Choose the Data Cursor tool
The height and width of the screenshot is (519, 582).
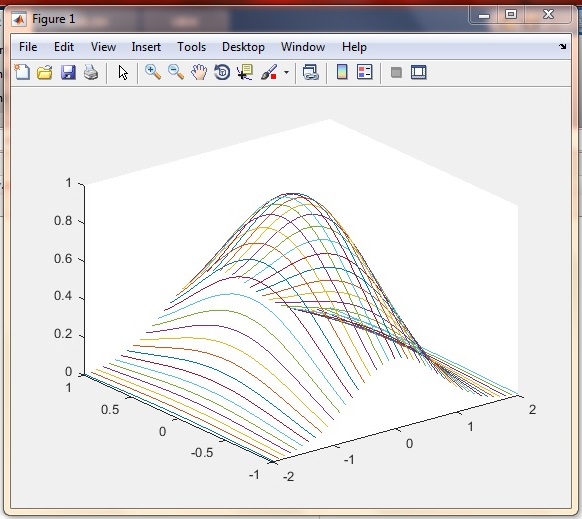pyautogui.click(x=245, y=72)
